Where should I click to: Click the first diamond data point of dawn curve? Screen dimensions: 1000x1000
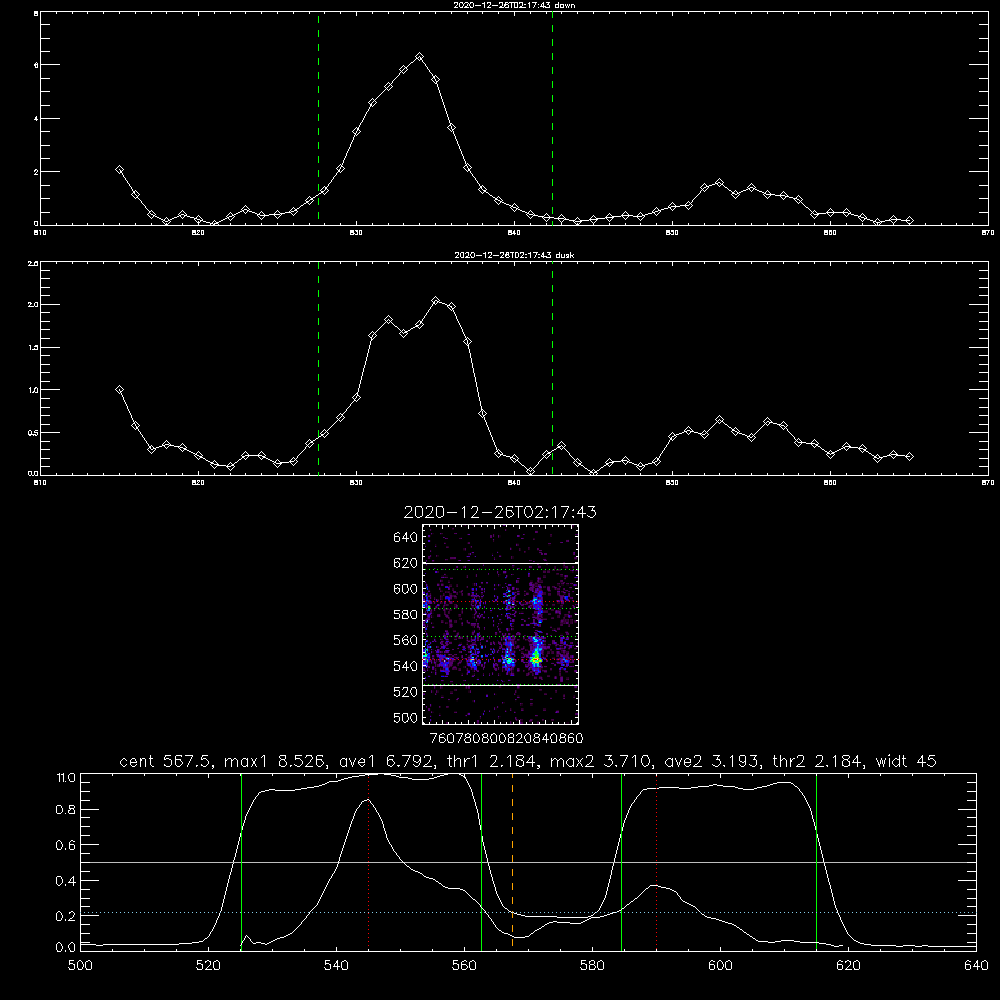(x=119, y=170)
